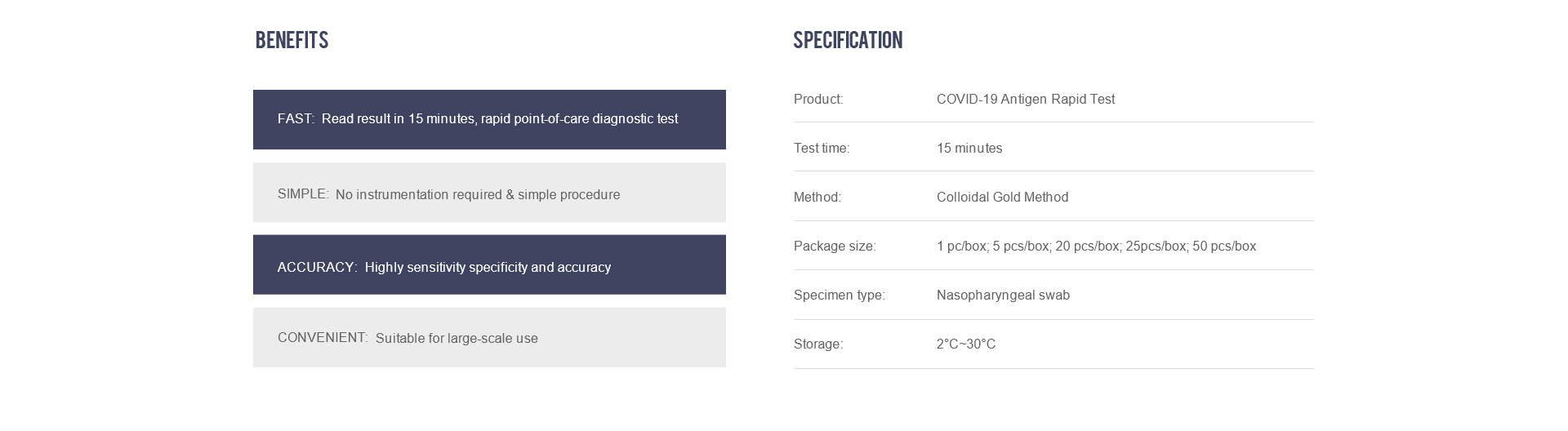Viewport: 1568px width, 431px height.
Task: Click the Package size: label
Action: (835, 246)
